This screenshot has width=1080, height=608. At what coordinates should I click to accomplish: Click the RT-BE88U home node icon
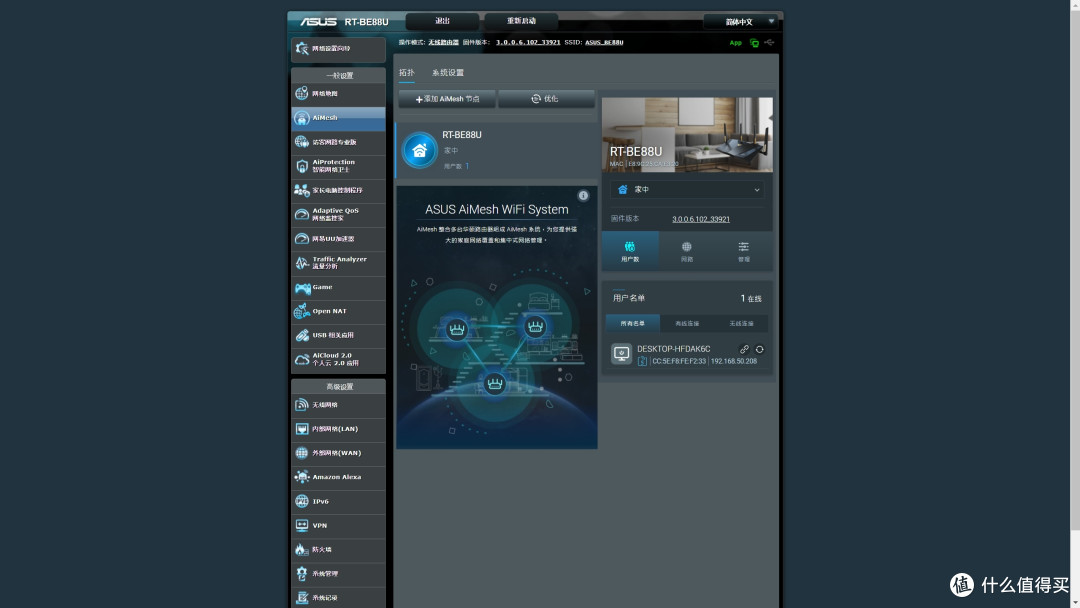coord(419,150)
